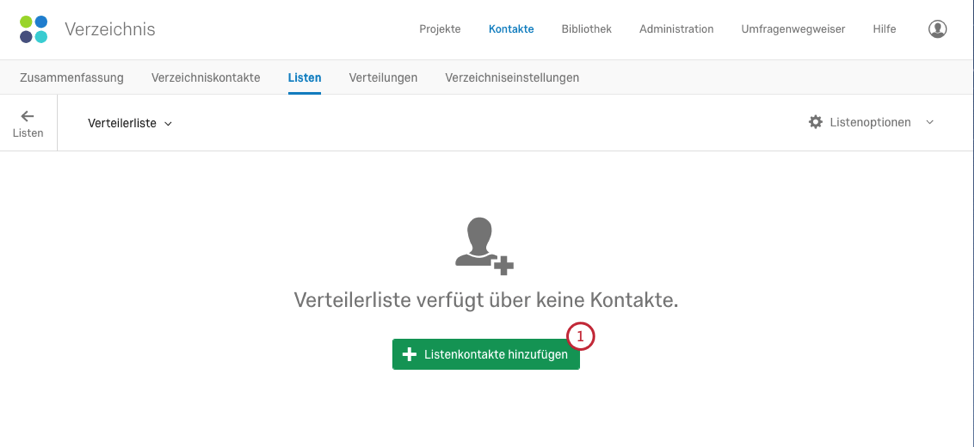This screenshot has width=974, height=447.
Task: Click the Verzeichnis title text
Action: (110, 29)
